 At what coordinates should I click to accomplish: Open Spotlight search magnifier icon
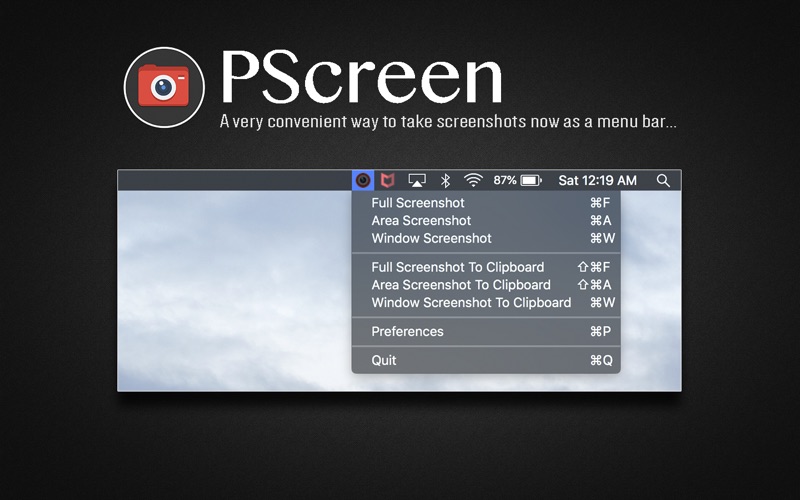(663, 180)
